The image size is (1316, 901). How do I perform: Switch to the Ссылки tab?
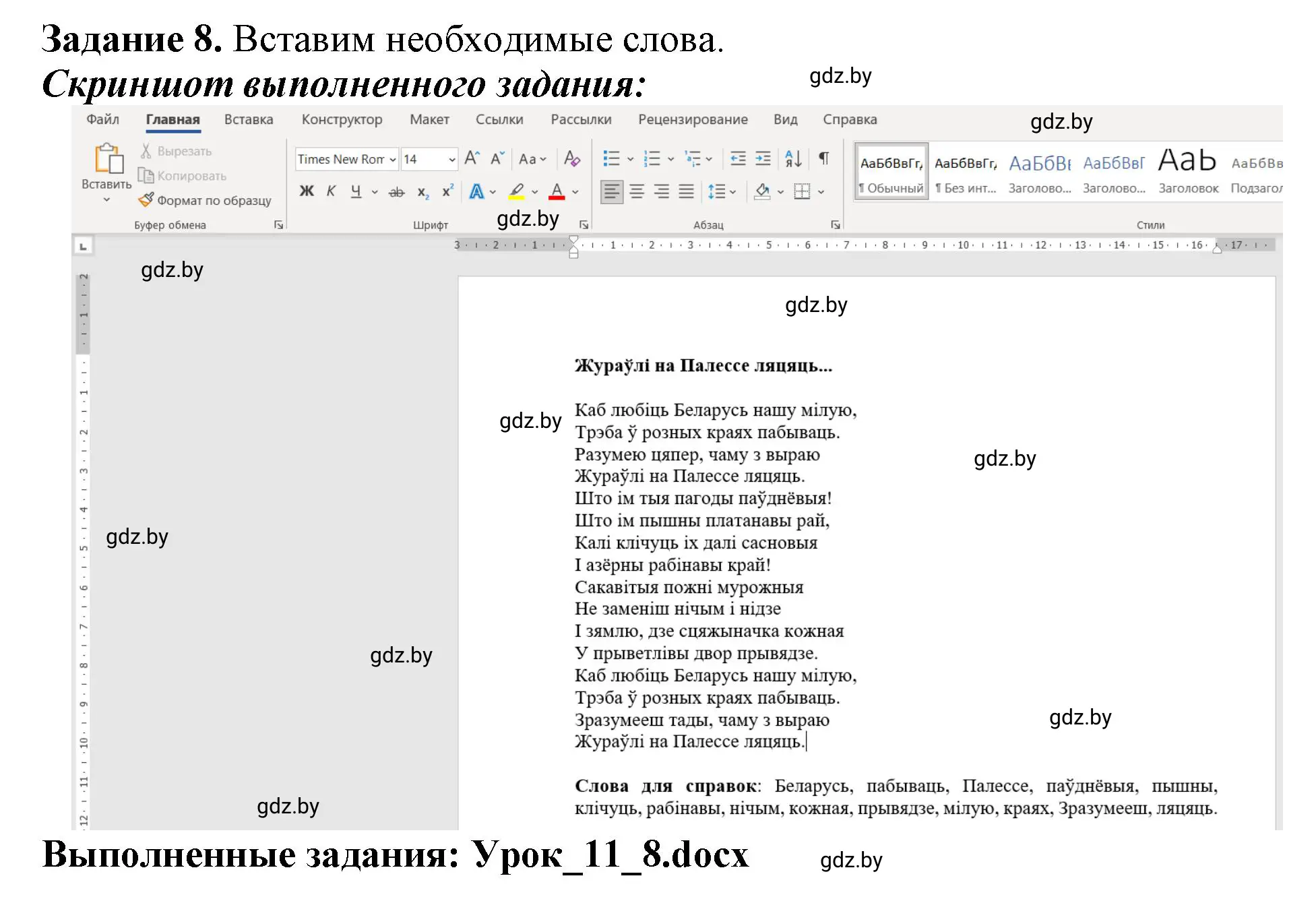pos(499,119)
